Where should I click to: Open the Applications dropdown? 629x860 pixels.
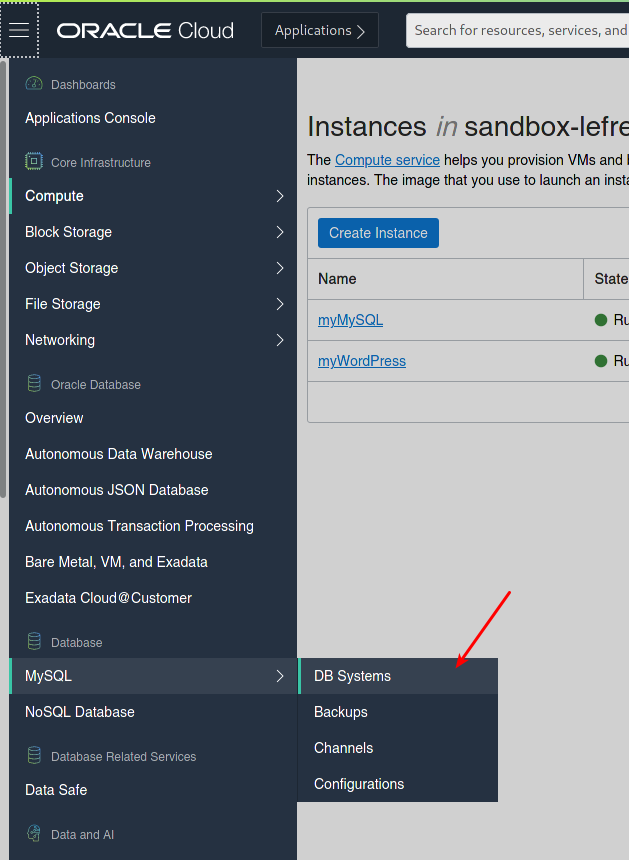pyautogui.click(x=320, y=30)
